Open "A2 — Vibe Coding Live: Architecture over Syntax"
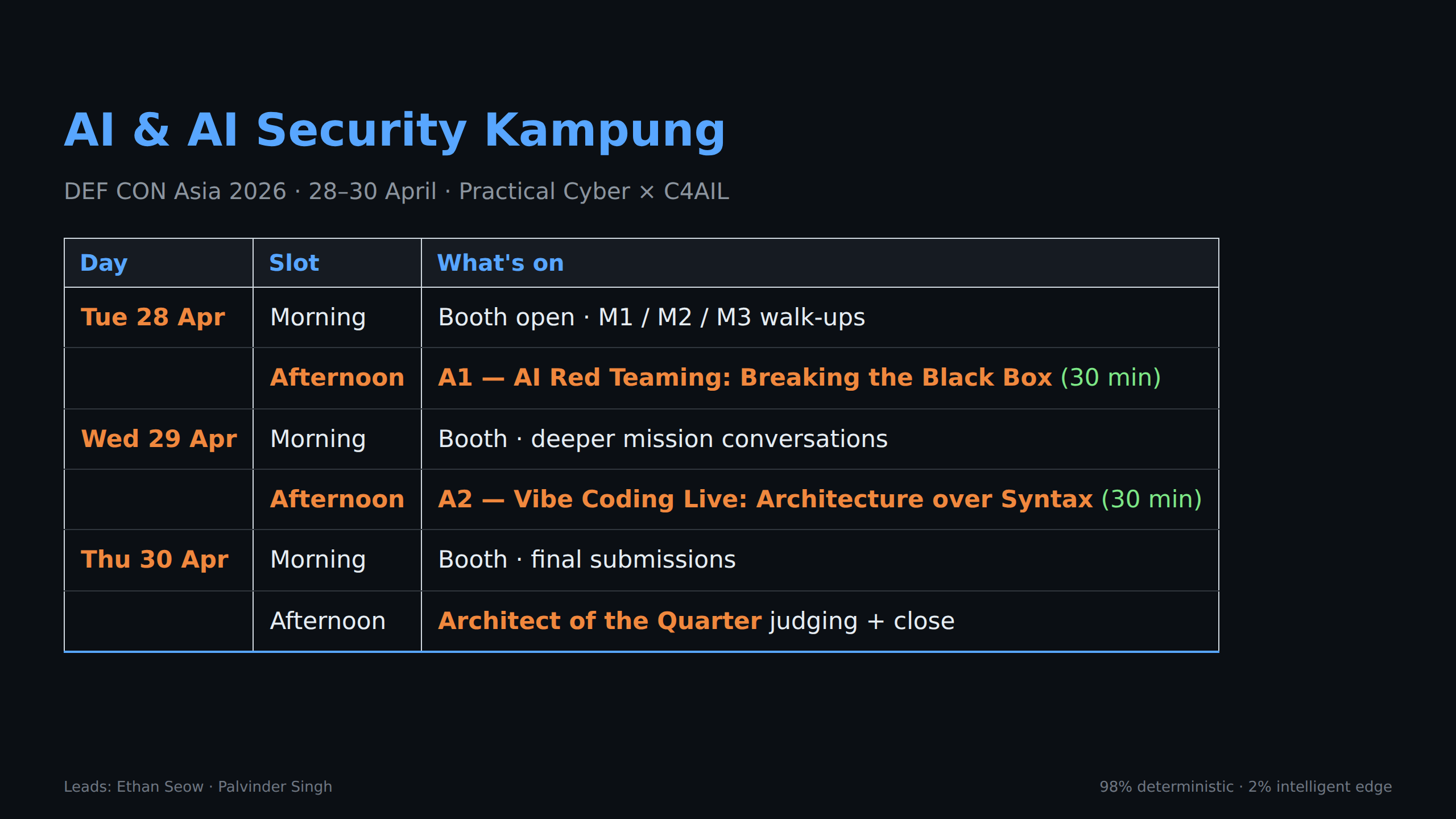1456x819 pixels. 765,499
